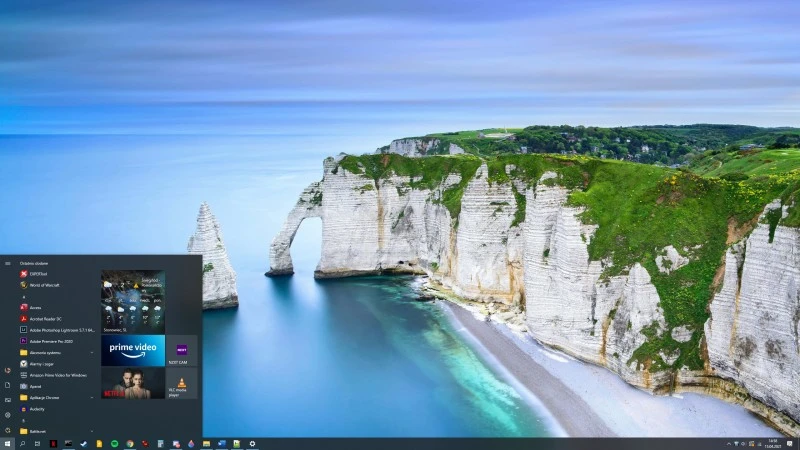Expand the Start menu hamburger icon

(x=8, y=264)
